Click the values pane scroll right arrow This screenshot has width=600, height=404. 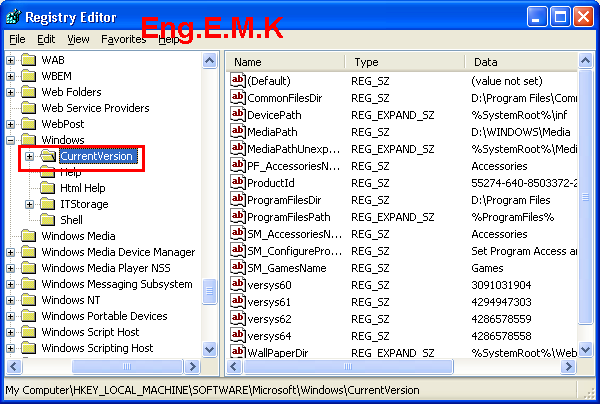pos(569,367)
